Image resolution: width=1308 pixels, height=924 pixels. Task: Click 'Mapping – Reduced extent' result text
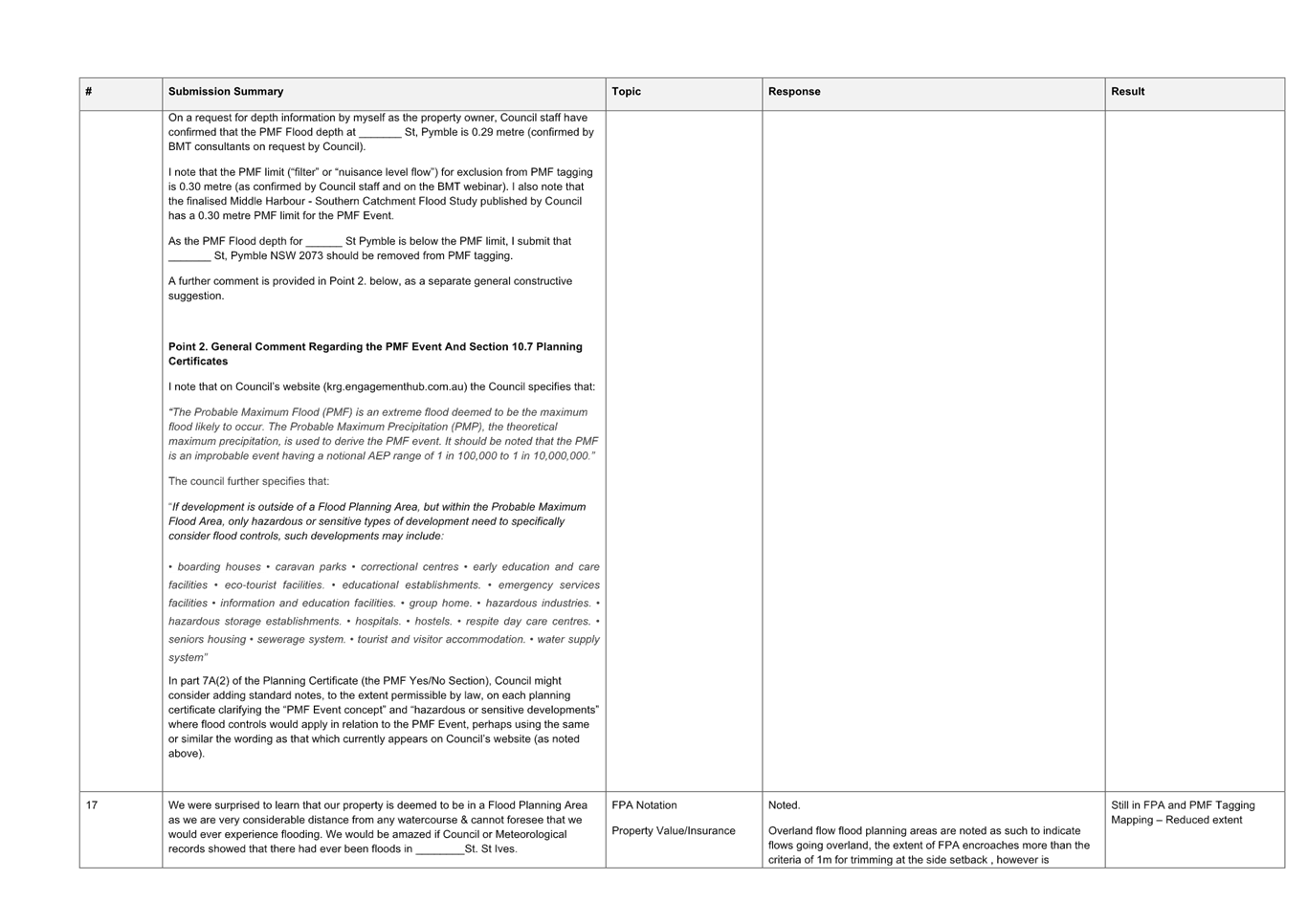1176,821
